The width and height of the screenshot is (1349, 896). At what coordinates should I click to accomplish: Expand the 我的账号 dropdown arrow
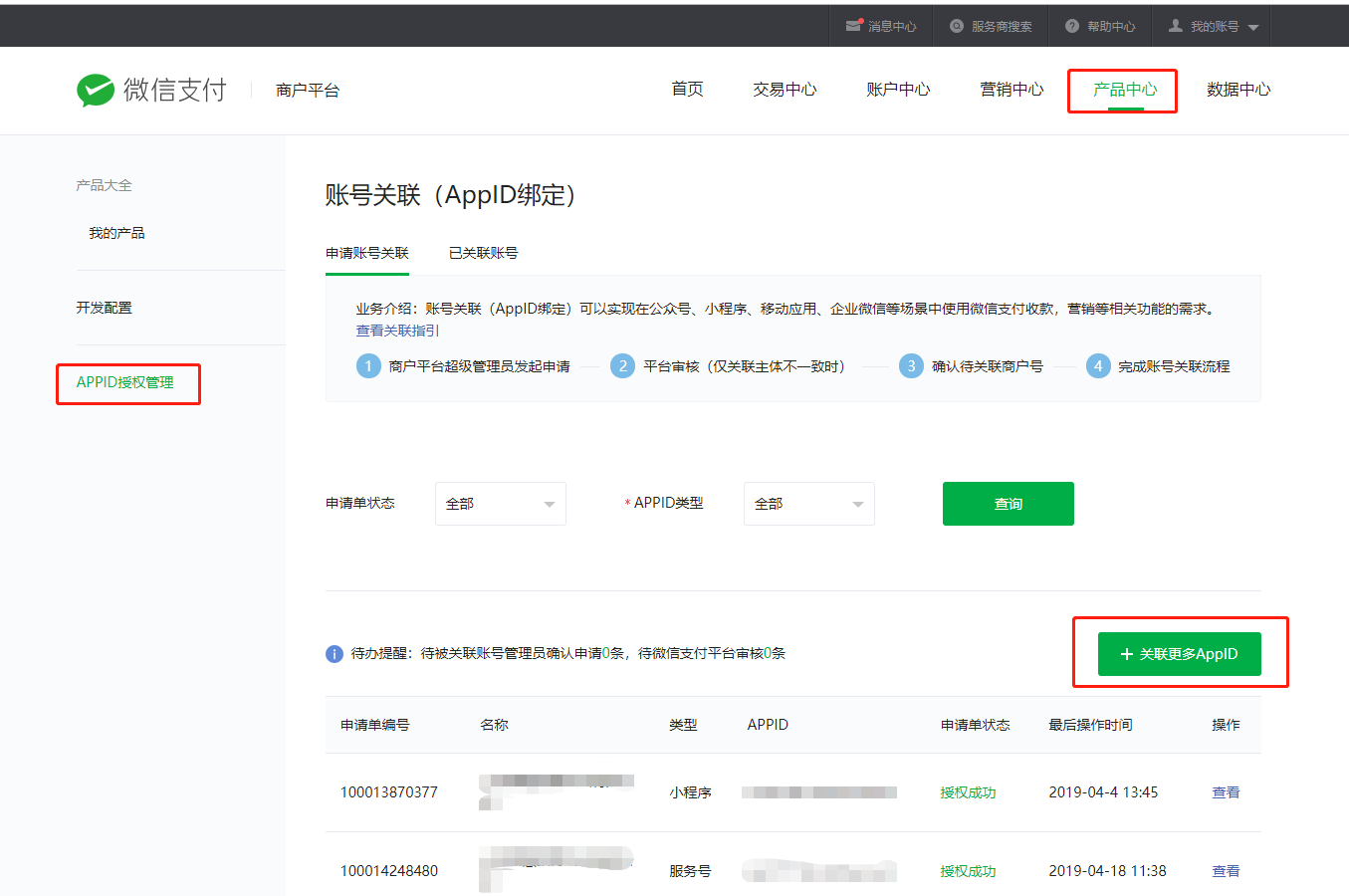[1253, 28]
